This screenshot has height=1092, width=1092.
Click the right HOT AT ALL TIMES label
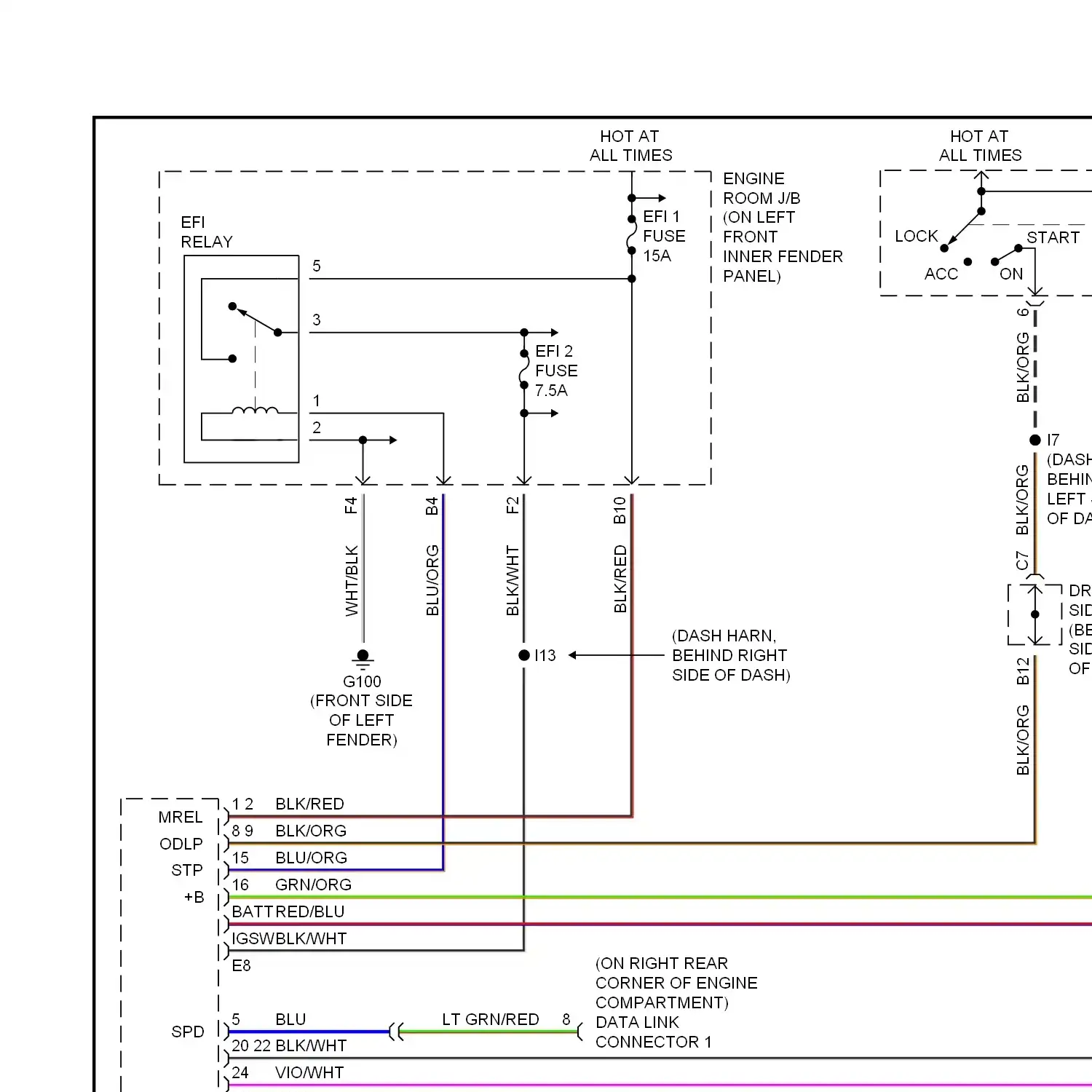click(x=980, y=146)
